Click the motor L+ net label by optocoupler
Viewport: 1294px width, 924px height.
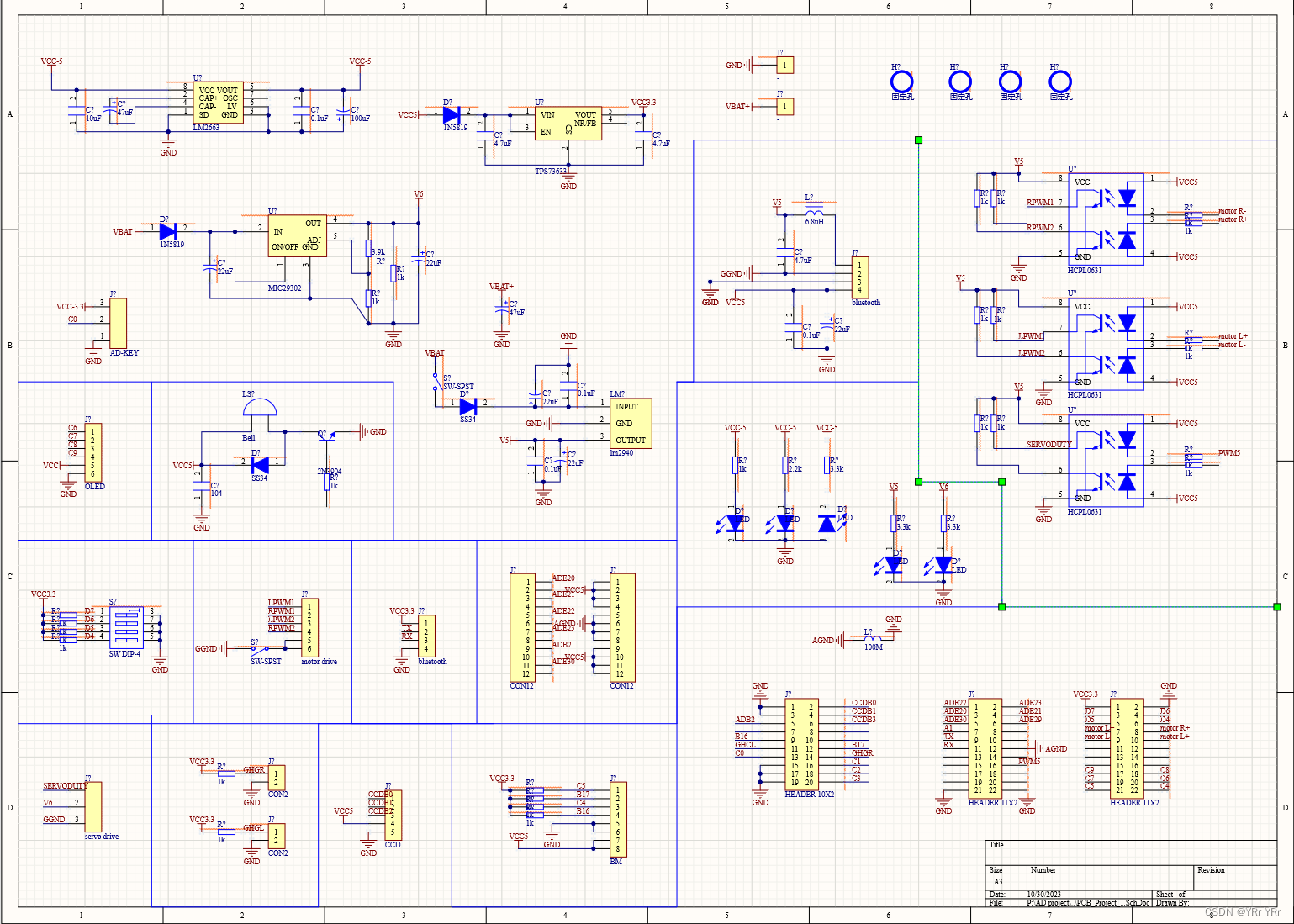pos(1233,336)
